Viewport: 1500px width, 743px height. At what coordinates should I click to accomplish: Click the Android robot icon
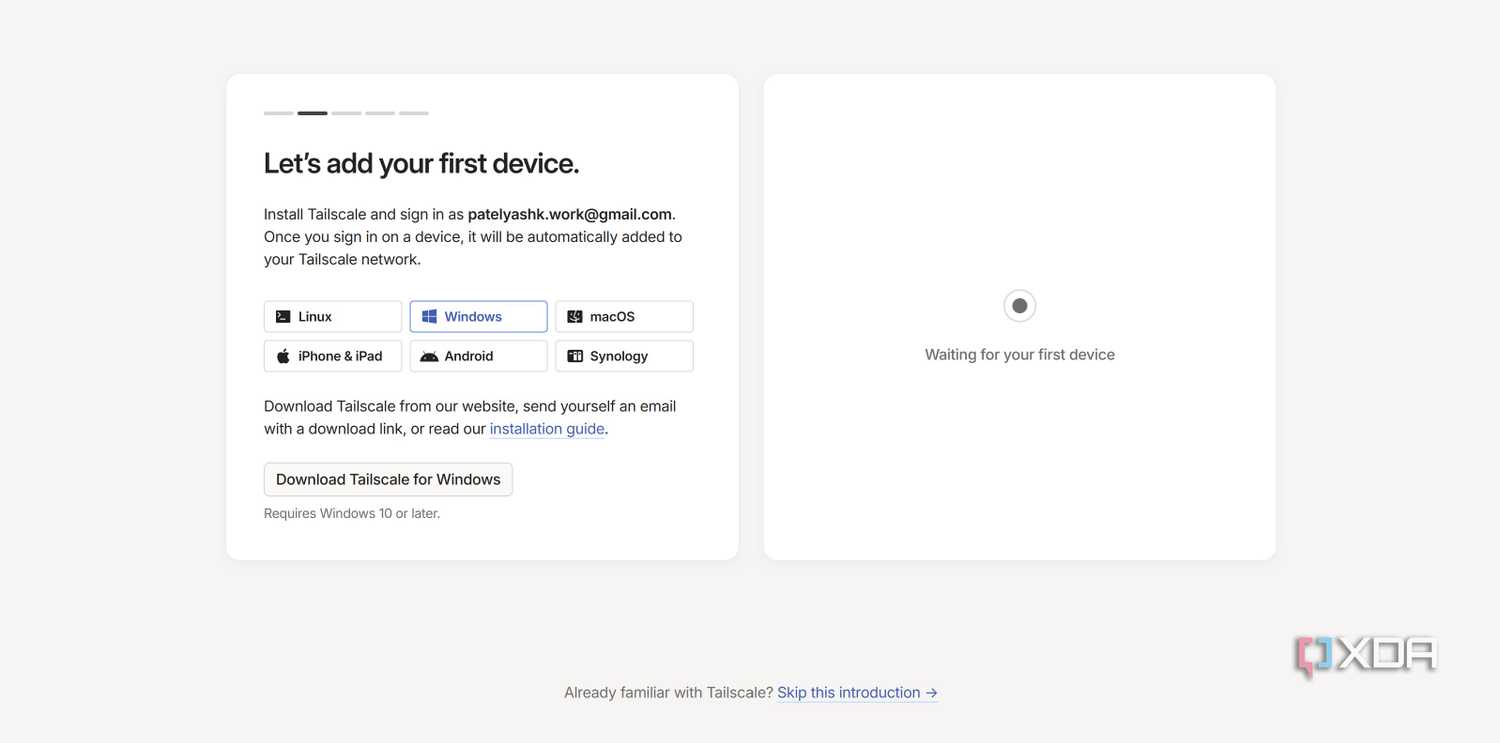click(x=429, y=356)
